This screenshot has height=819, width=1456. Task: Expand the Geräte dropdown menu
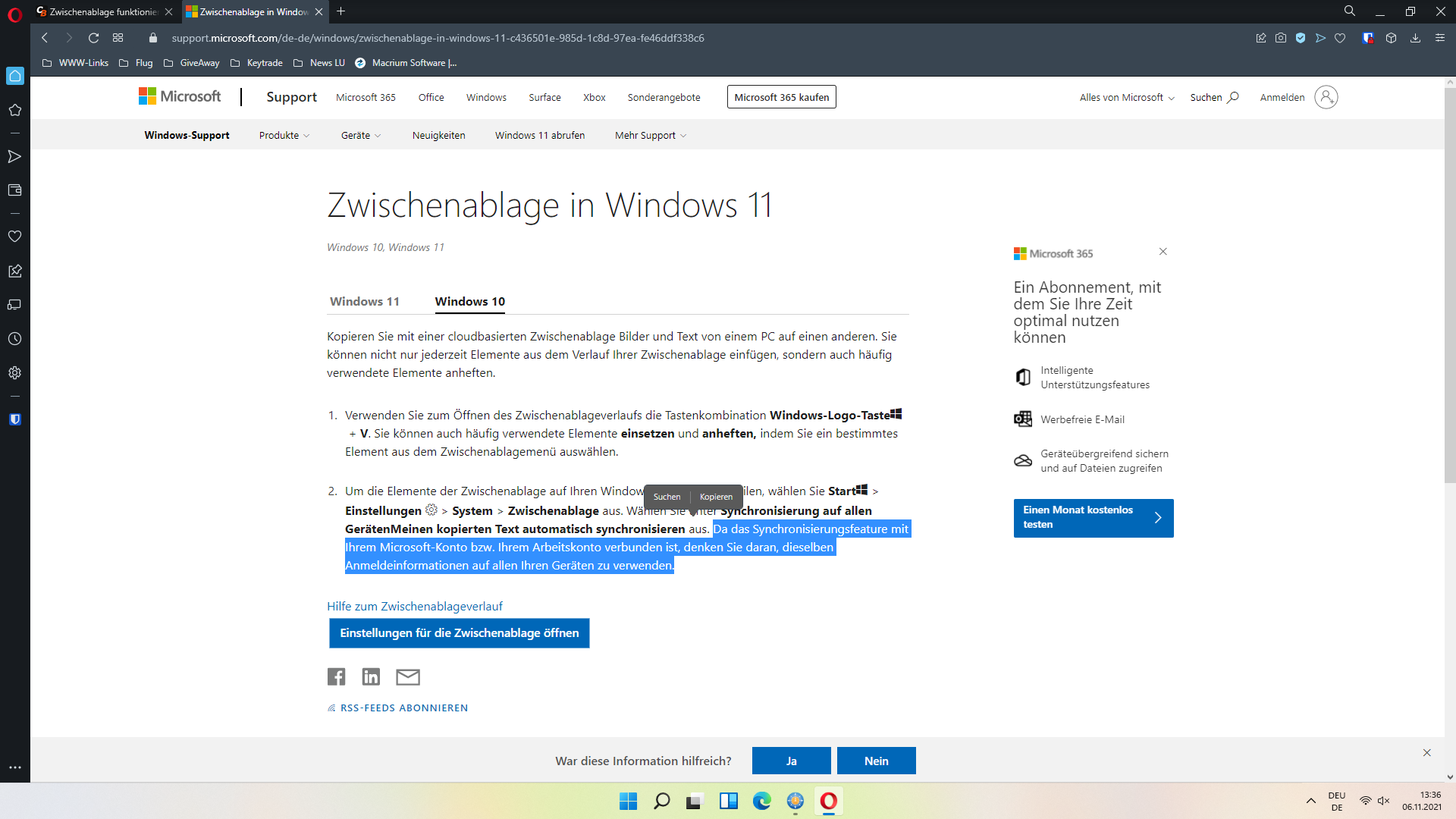click(361, 135)
